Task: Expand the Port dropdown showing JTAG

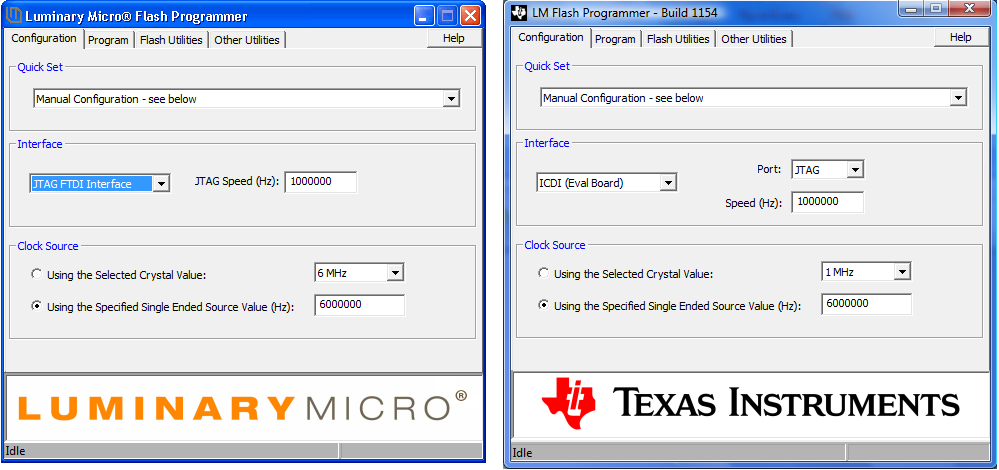Action: point(854,170)
